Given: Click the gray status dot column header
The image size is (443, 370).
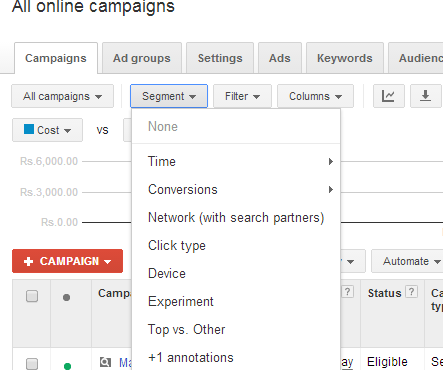Looking at the screenshot, I should pyautogui.click(x=66, y=297).
